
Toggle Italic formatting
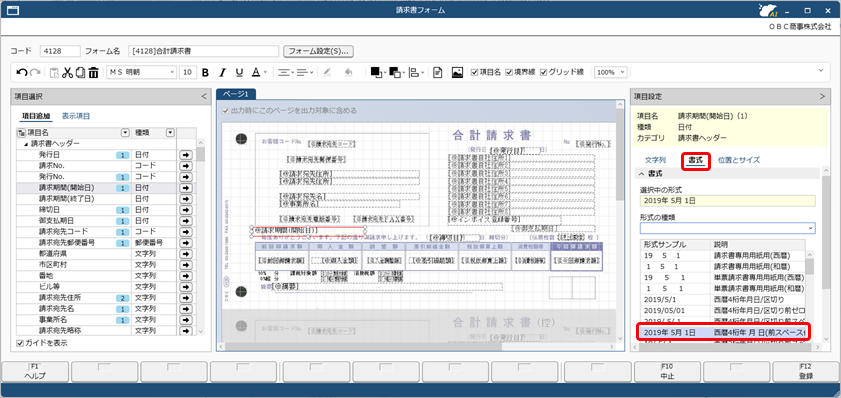[222, 72]
